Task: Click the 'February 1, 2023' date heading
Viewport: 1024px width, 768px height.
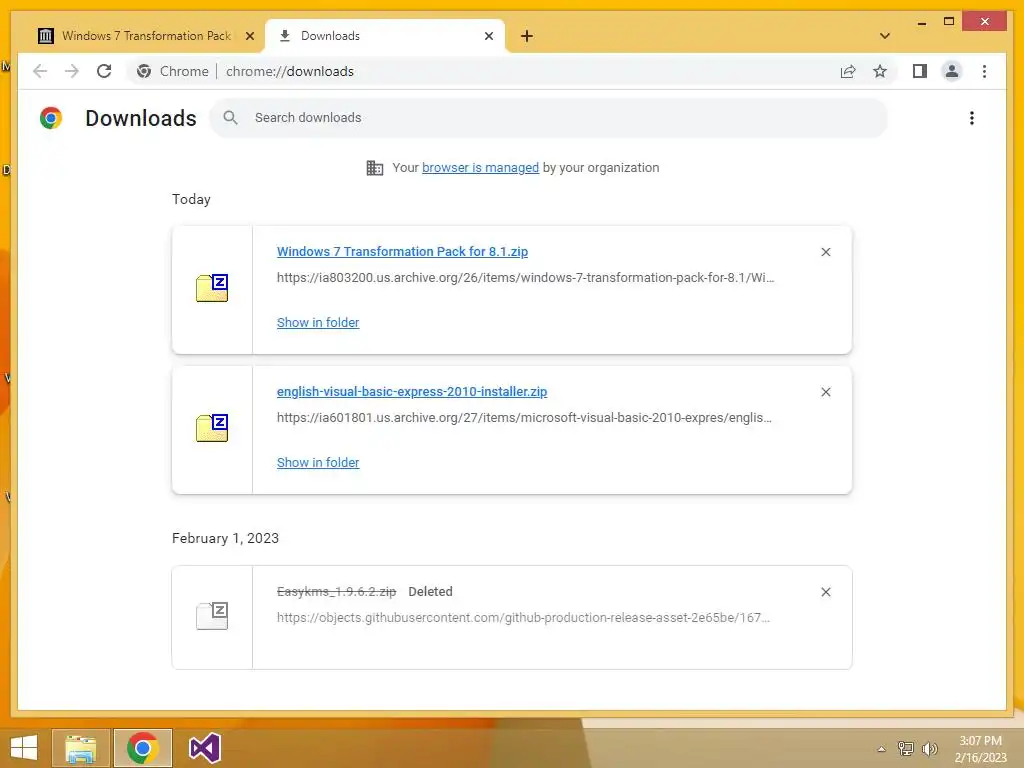Action: point(225,538)
